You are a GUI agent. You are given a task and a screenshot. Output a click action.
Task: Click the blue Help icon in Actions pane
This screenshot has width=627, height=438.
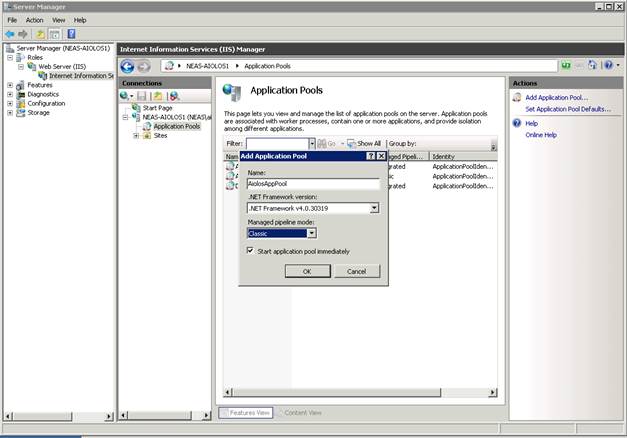[517, 123]
